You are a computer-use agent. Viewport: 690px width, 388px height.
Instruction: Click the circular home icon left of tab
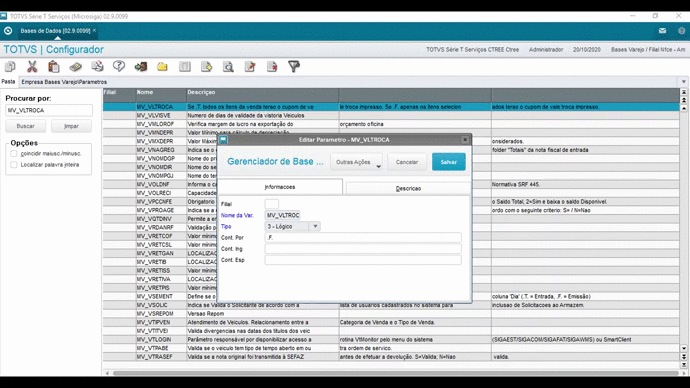coord(8,31)
